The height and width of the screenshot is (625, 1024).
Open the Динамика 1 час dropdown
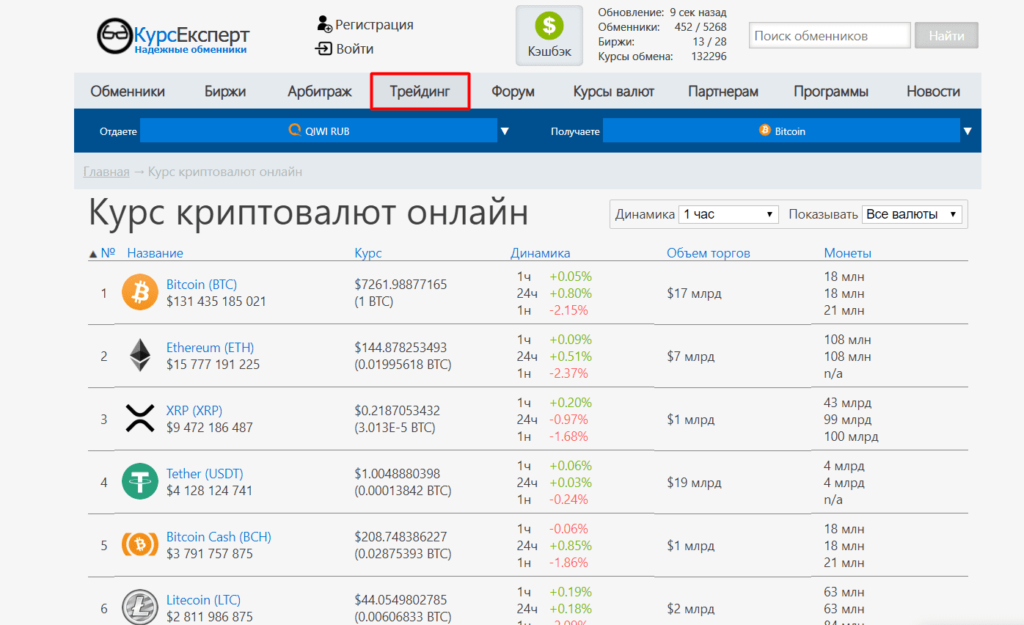coord(728,214)
